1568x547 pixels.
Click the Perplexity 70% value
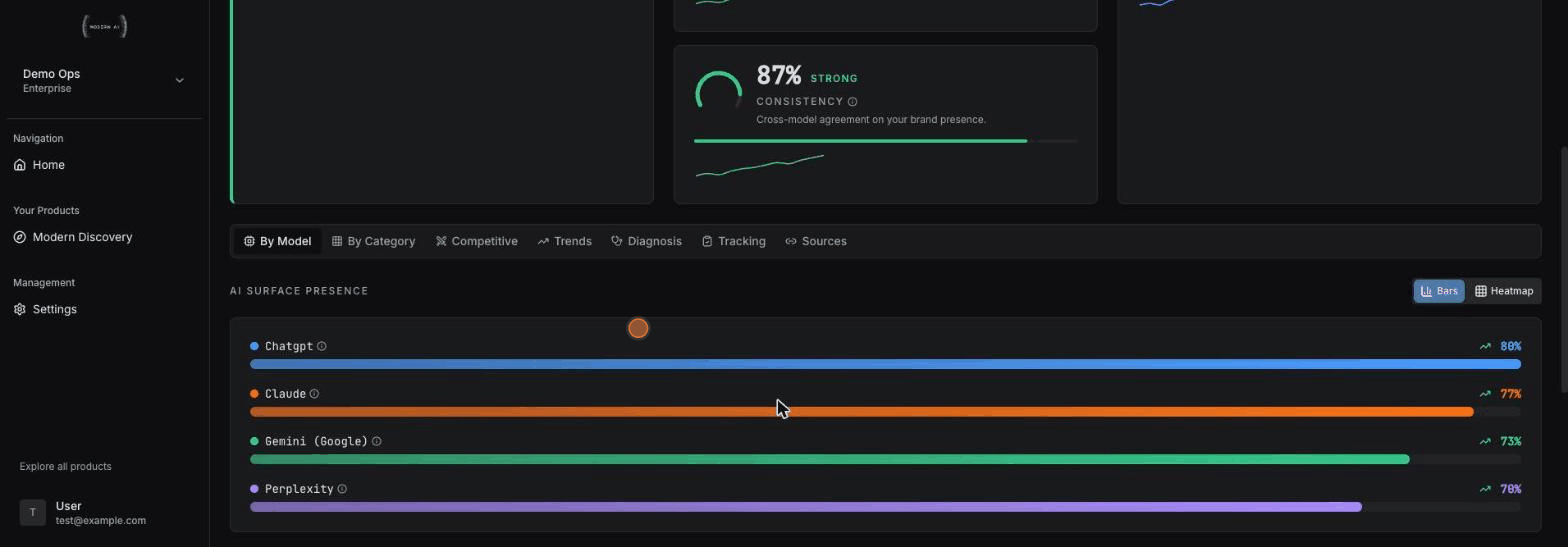tap(1510, 489)
